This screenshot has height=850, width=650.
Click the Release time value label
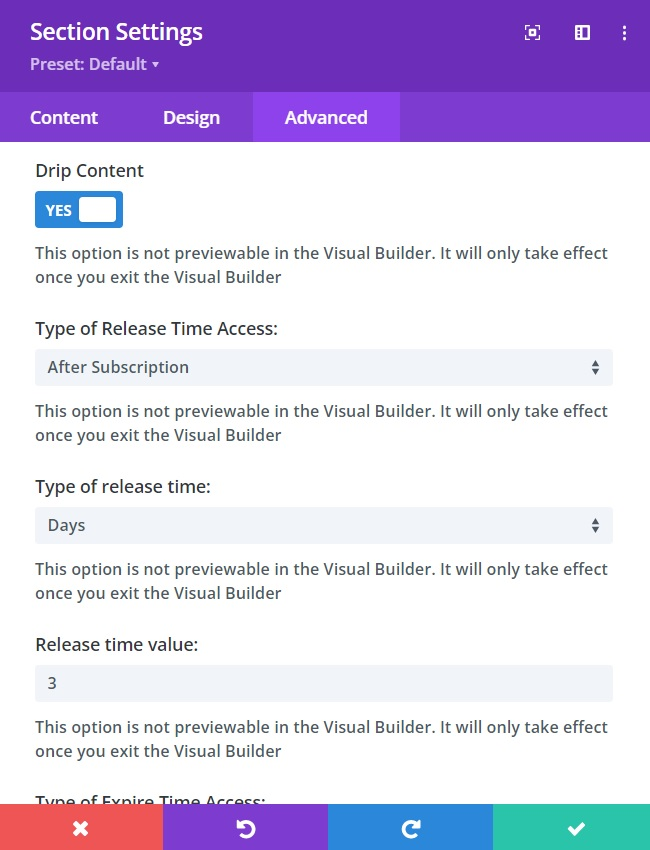(x=116, y=645)
